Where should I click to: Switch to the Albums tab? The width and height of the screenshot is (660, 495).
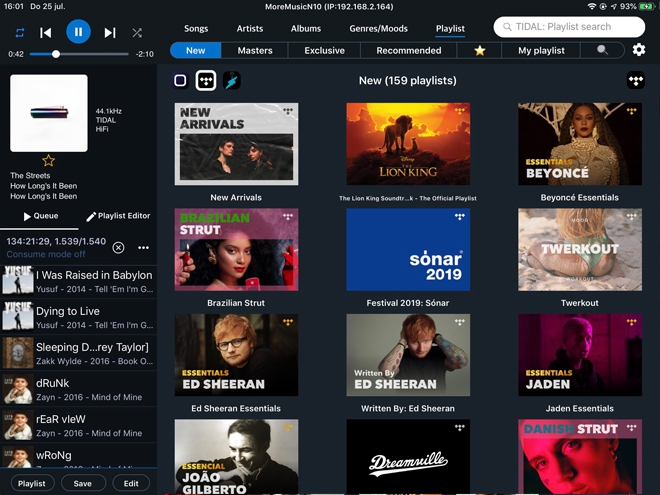[x=306, y=29]
